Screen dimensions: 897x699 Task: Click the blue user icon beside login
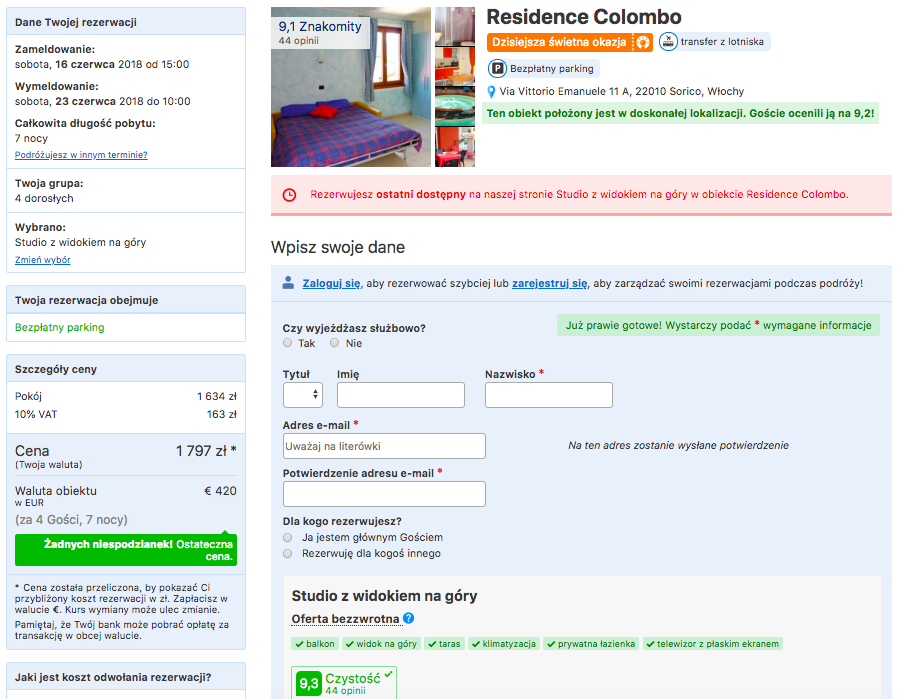click(x=288, y=283)
